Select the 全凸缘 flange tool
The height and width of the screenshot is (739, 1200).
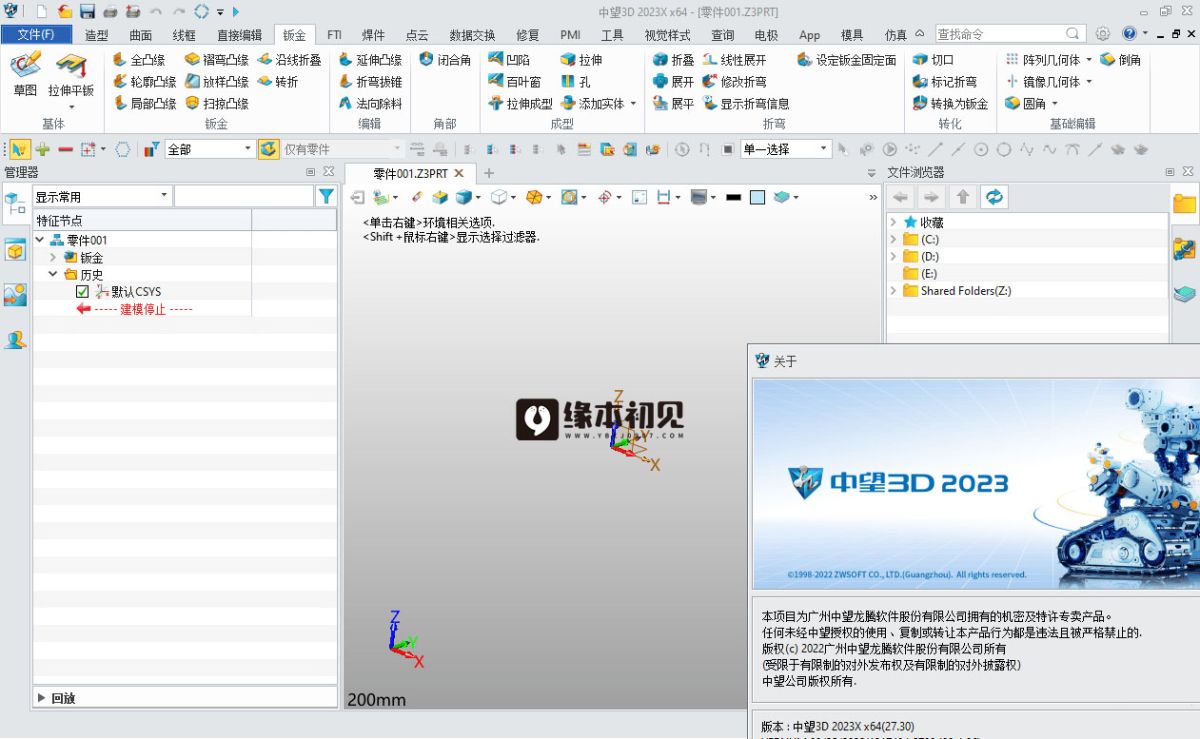[x=139, y=60]
